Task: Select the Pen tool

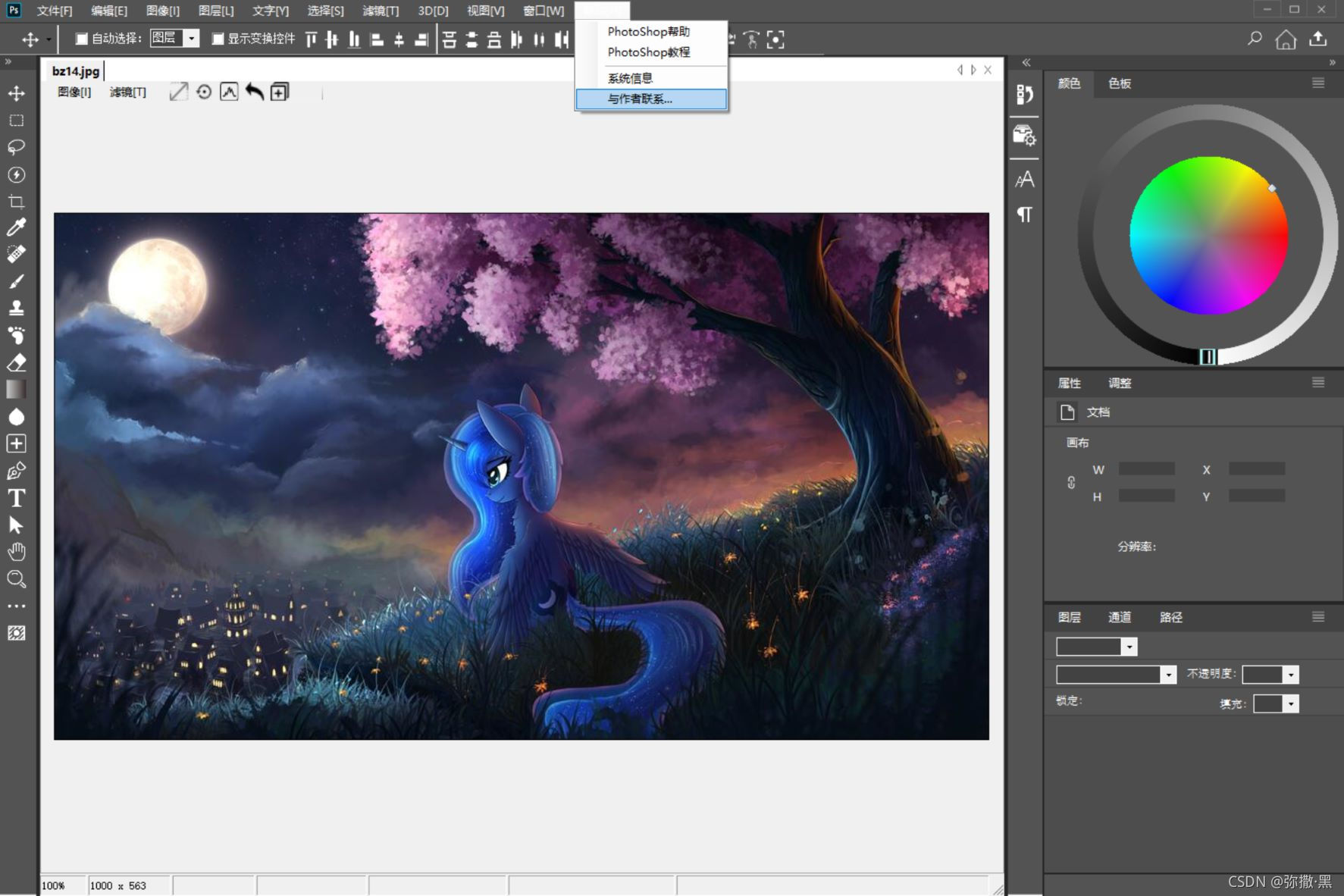Action: 16,471
